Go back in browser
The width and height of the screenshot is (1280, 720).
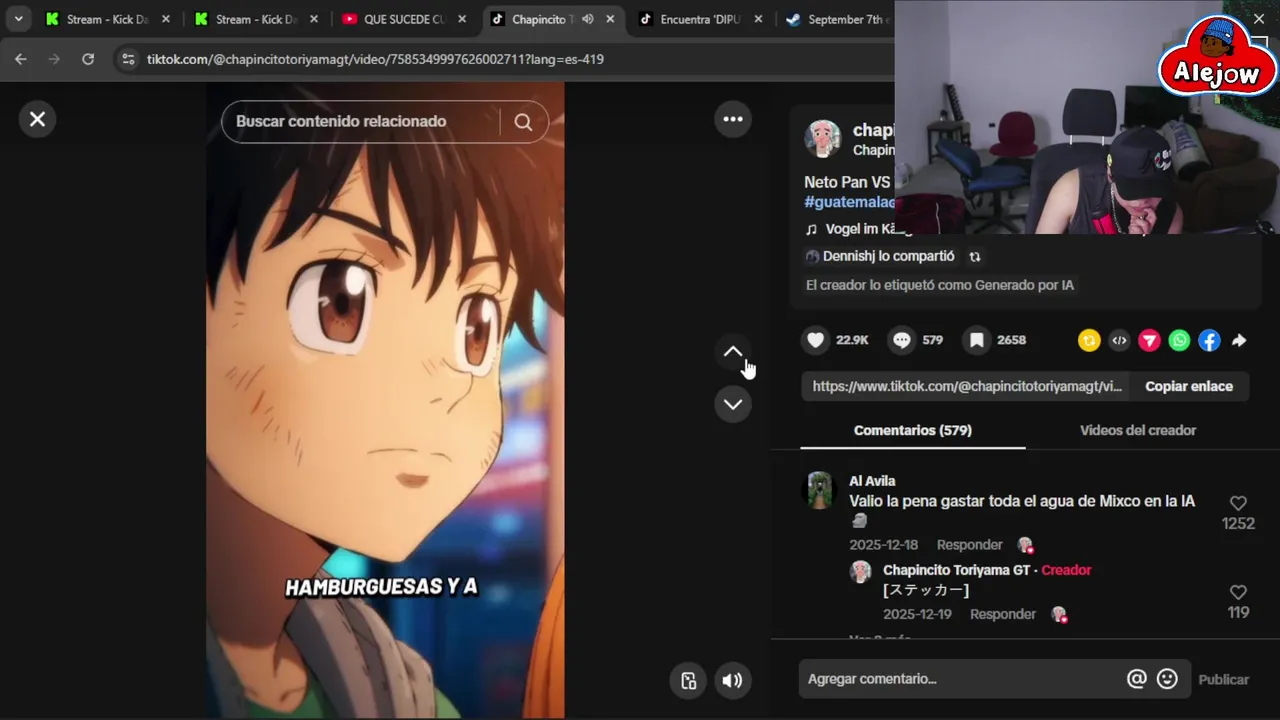coord(21,59)
